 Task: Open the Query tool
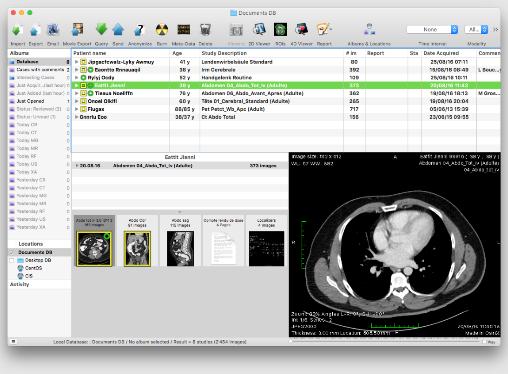[x=101, y=29]
